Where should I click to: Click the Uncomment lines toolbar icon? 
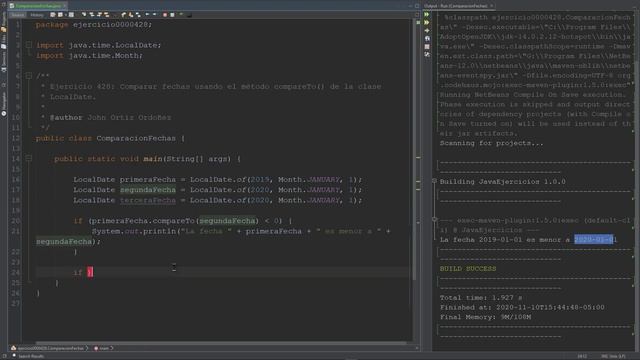click(189, 15)
